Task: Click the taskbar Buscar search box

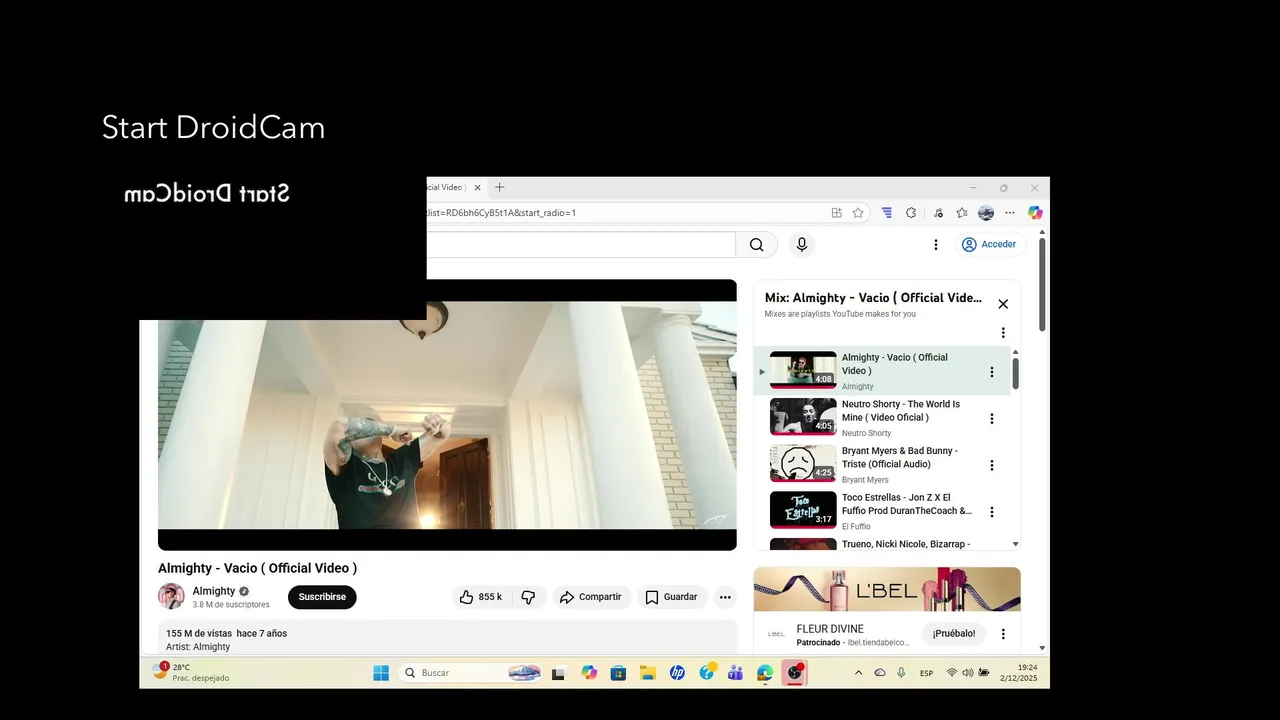Action: (472, 673)
